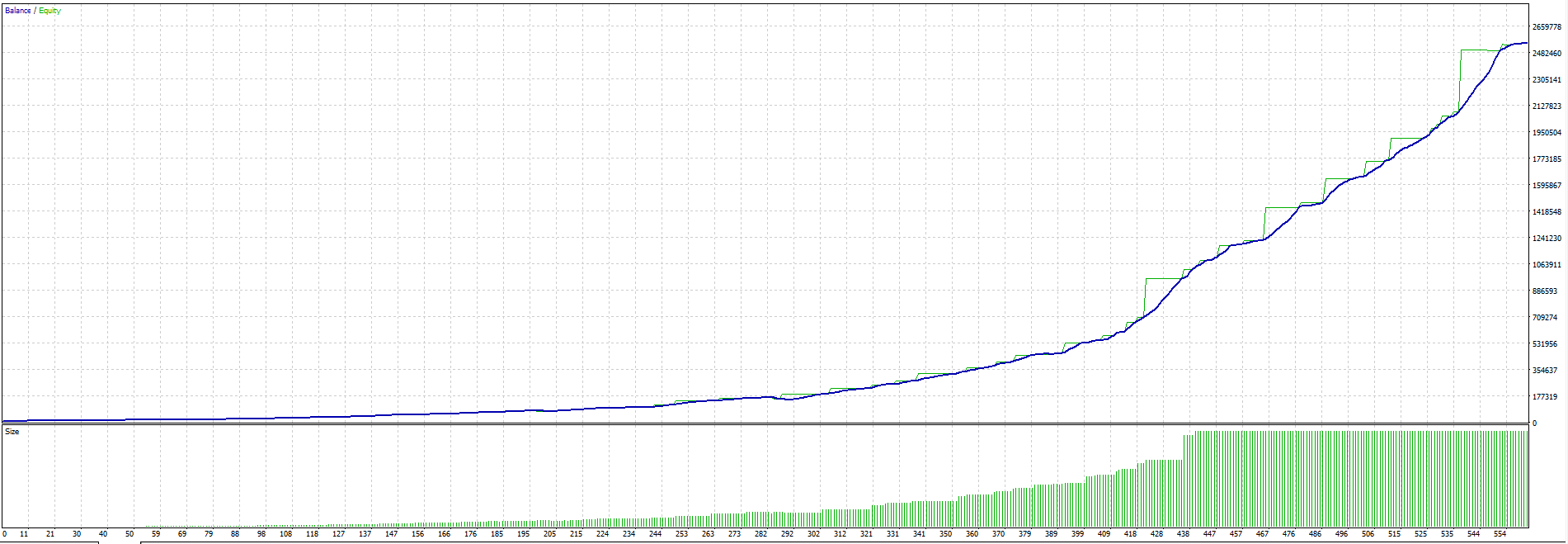Screen dimensions: 1568x544
Task: Click trade number 166 on horizontal axis
Action: [x=444, y=534]
